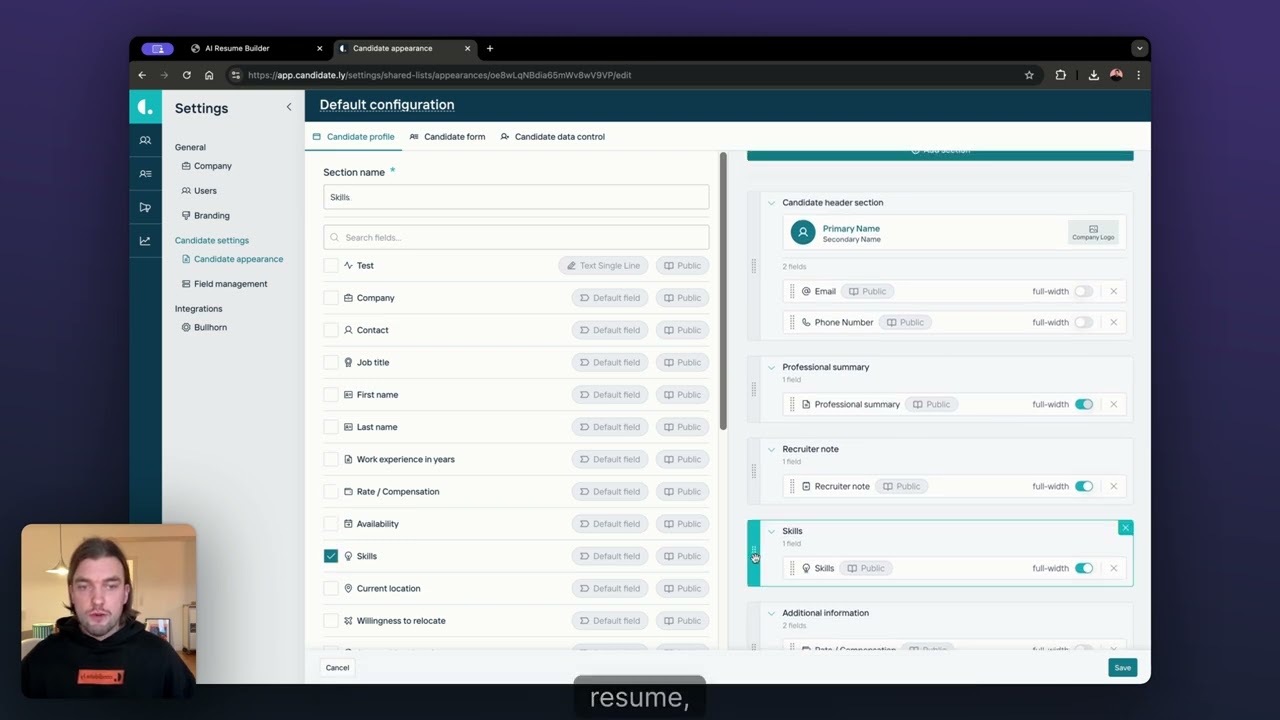Click the Section name input field
The width and height of the screenshot is (1280, 720).
(x=516, y=197)
